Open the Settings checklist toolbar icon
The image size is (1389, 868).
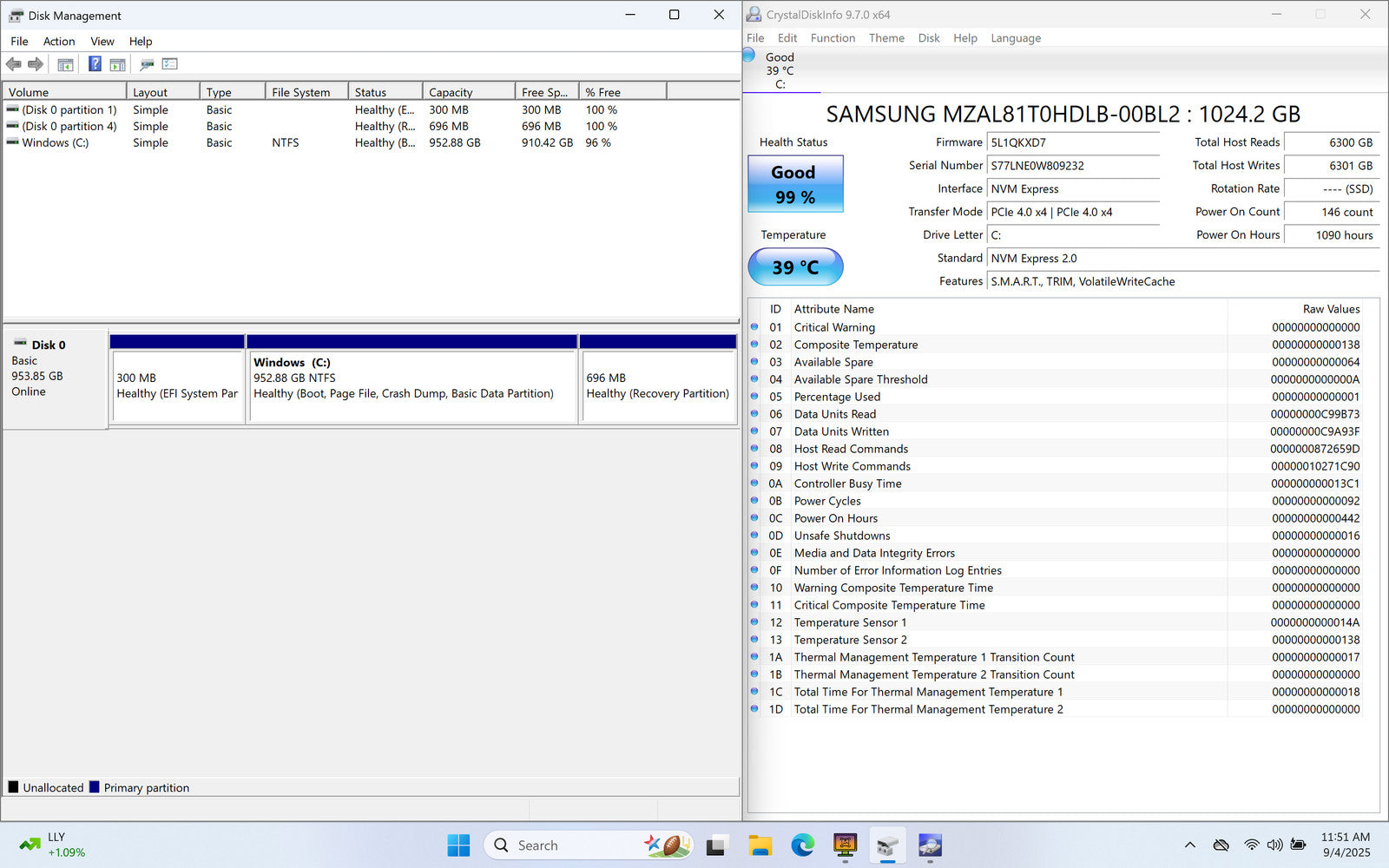(x=170, y=64)
